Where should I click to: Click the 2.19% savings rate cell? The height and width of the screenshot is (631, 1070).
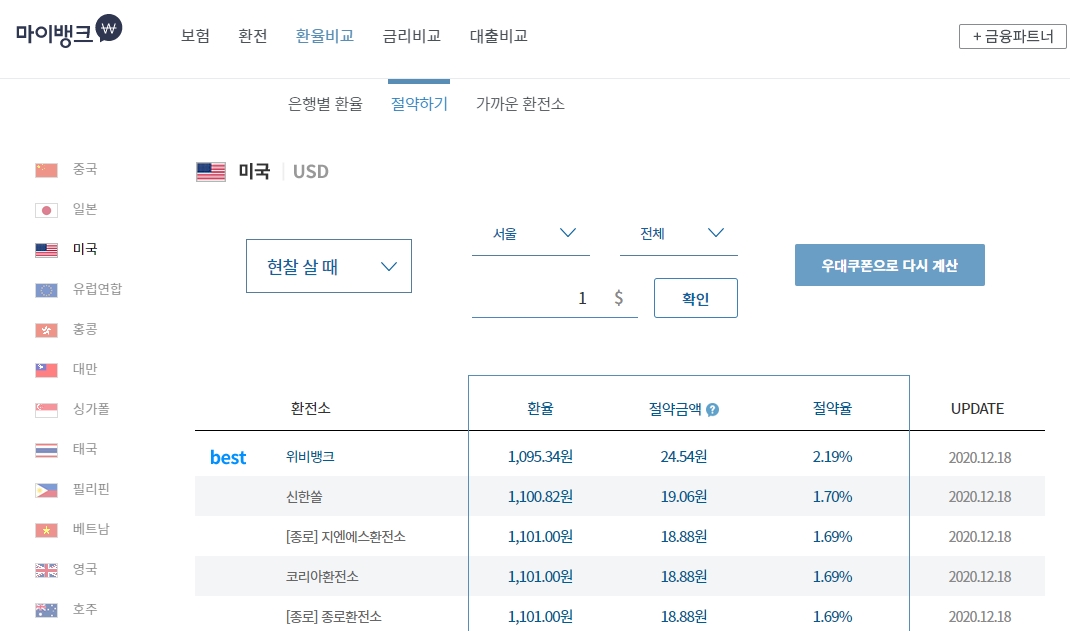(x=833, y=457)
